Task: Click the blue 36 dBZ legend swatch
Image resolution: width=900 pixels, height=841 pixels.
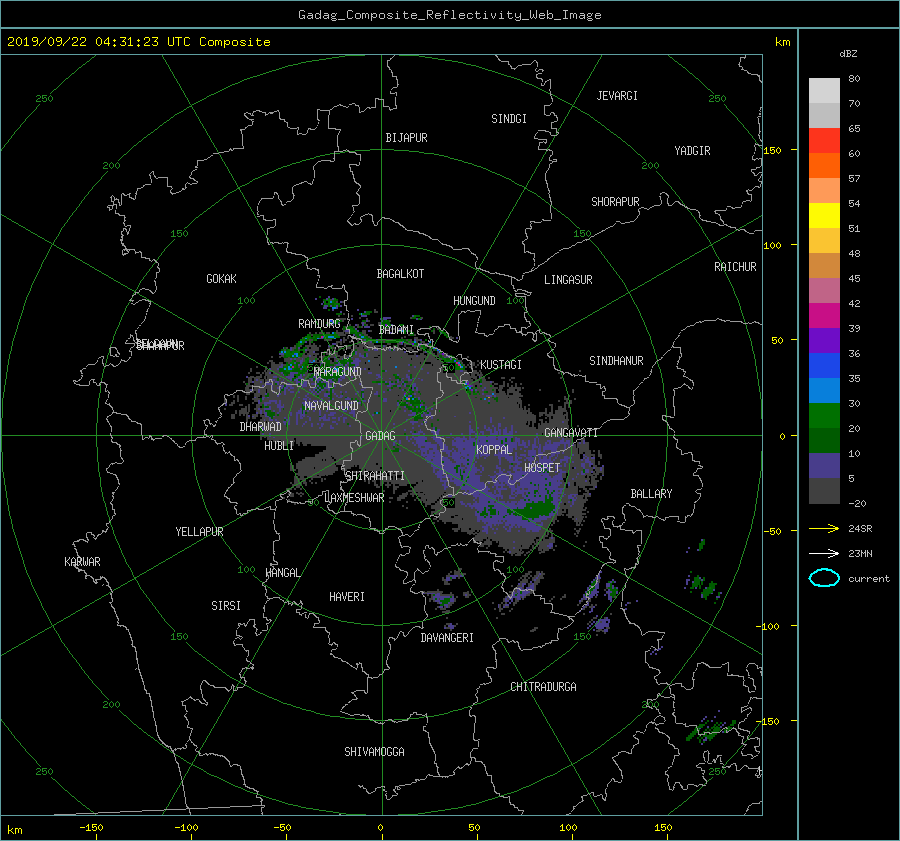Action: point(824,365)
